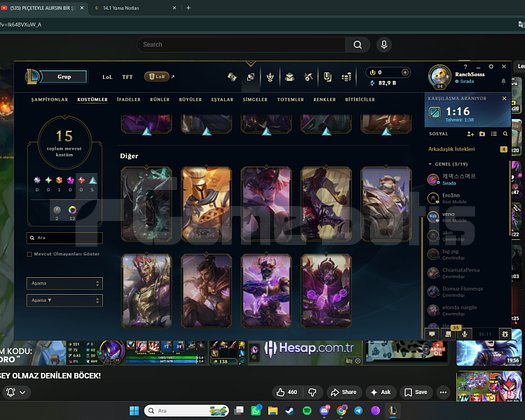Switch to the RENKLER tab
Screen dimensions: 525x420
click(x=324, y=99)
